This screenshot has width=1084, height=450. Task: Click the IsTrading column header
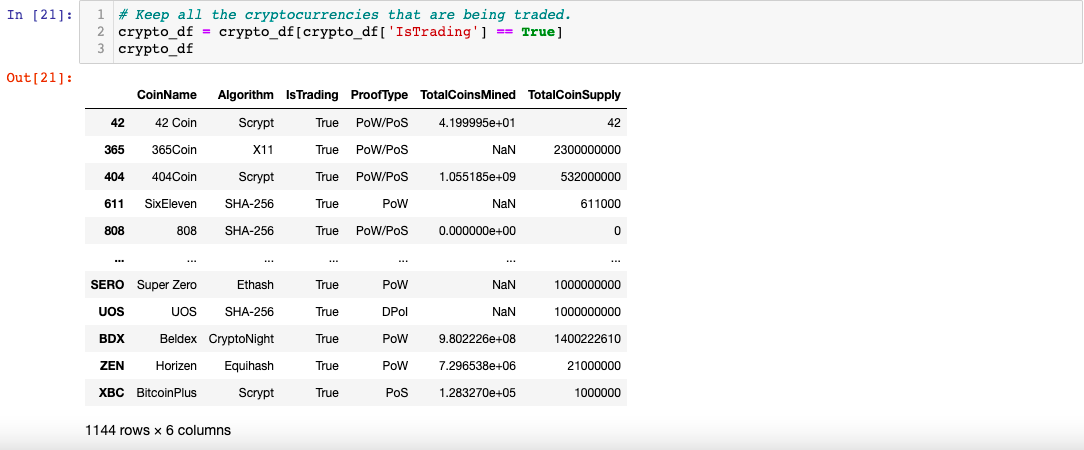point(312,95)
